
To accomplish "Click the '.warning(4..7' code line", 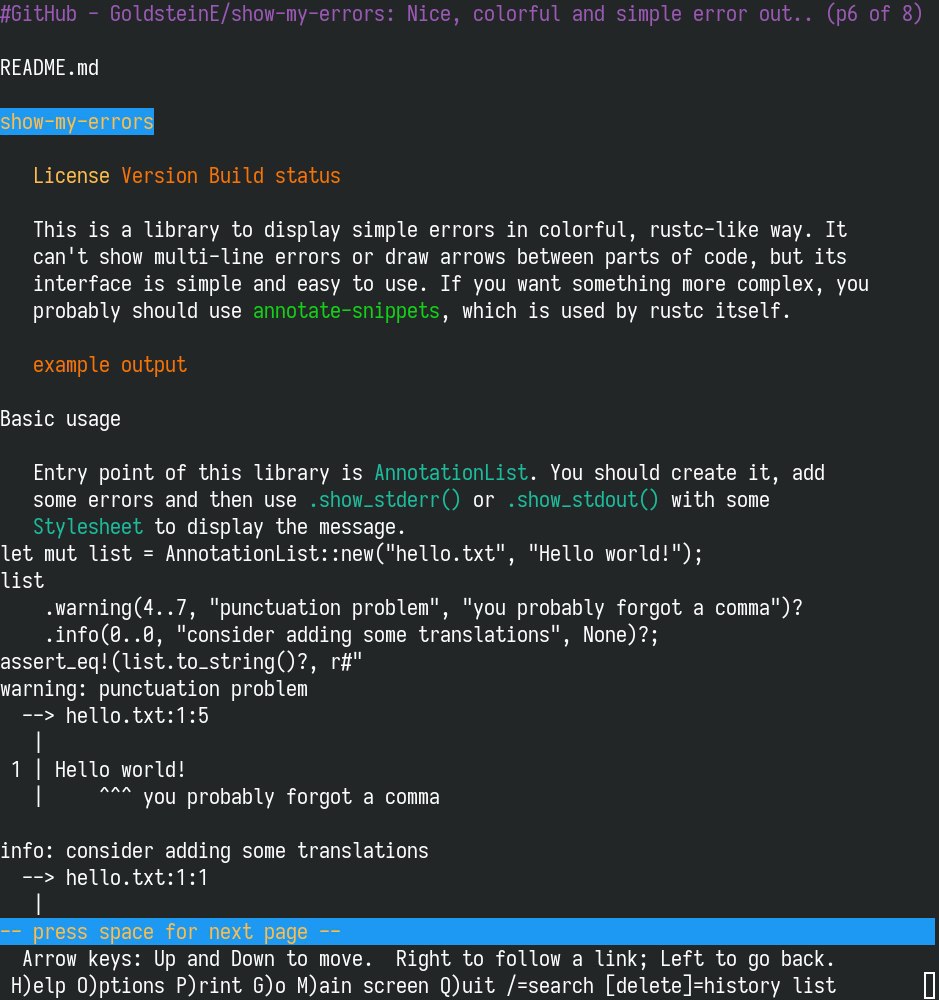I will (x=423, y=608).
